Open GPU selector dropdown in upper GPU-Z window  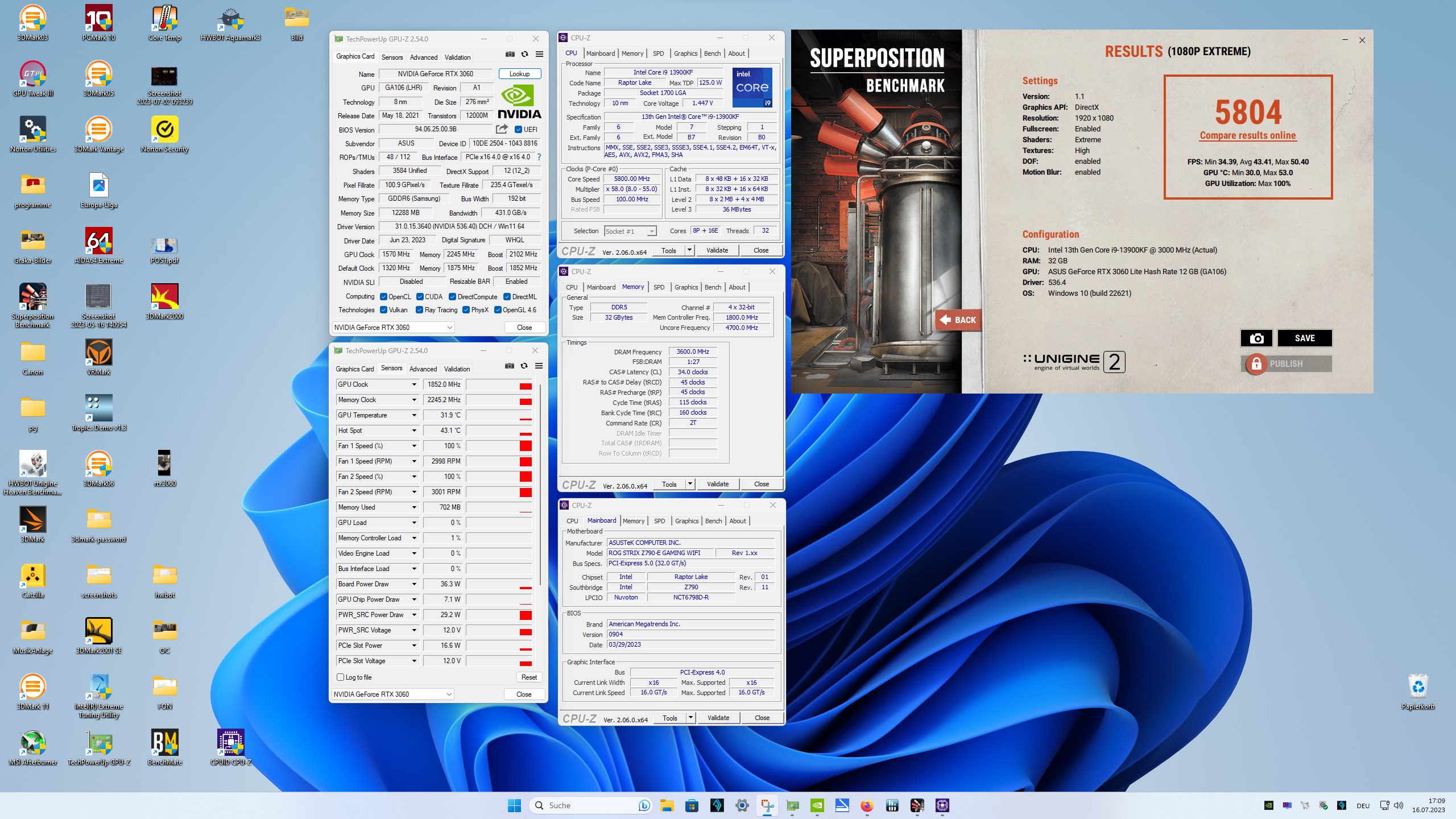click(393, 328)
